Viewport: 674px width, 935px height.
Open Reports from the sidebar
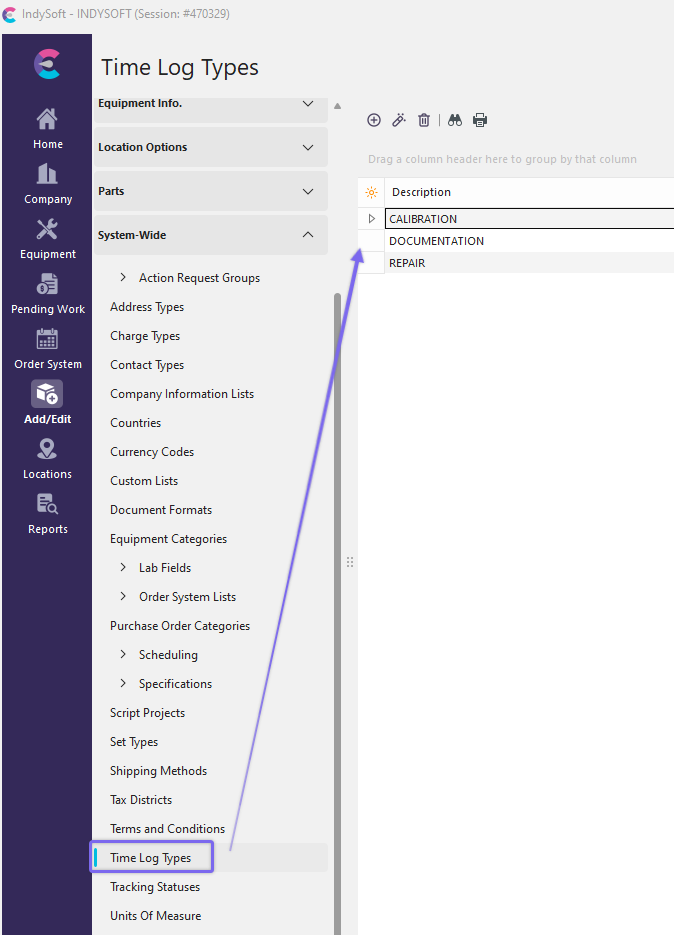pos(47,514)
